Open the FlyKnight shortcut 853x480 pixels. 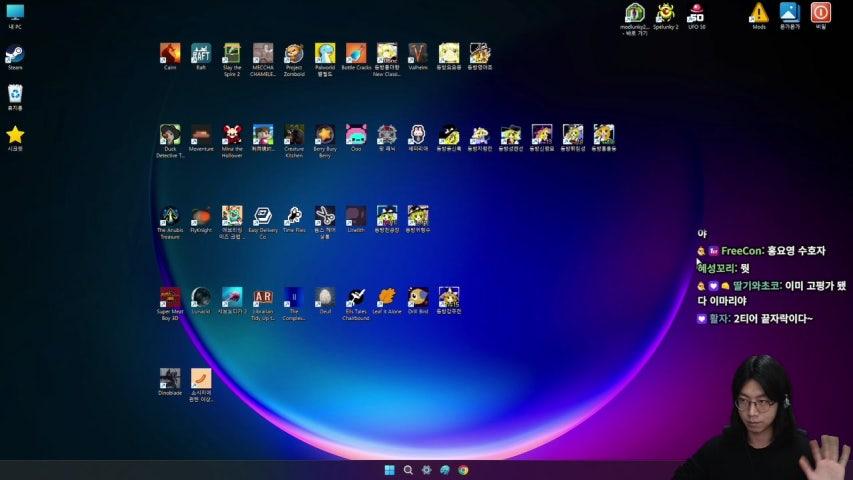(201, 218)
